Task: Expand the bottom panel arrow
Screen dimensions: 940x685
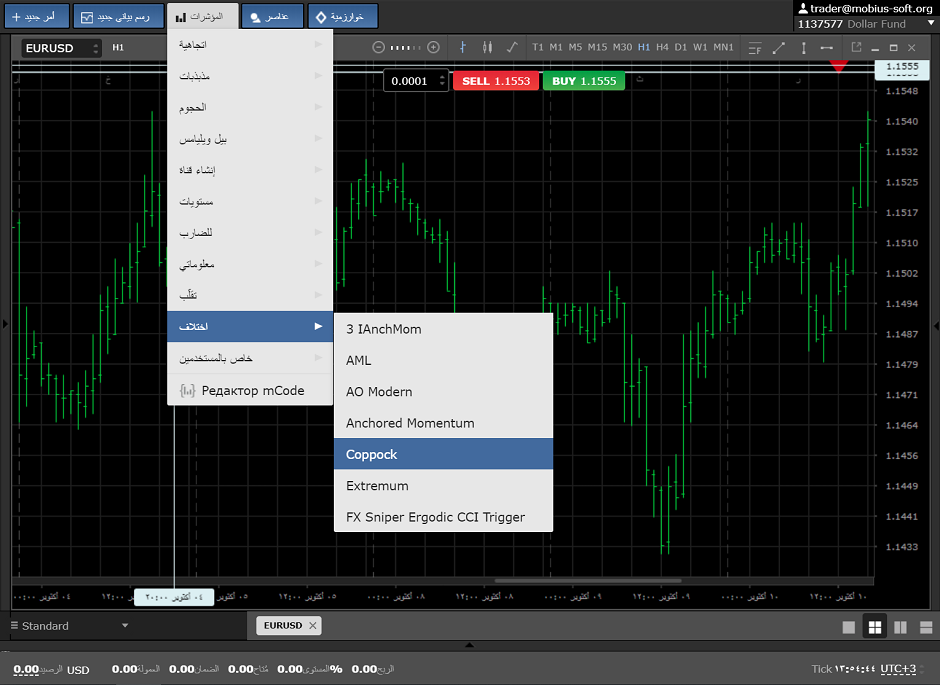Action: pyautogui.click(x=469, y=645)
